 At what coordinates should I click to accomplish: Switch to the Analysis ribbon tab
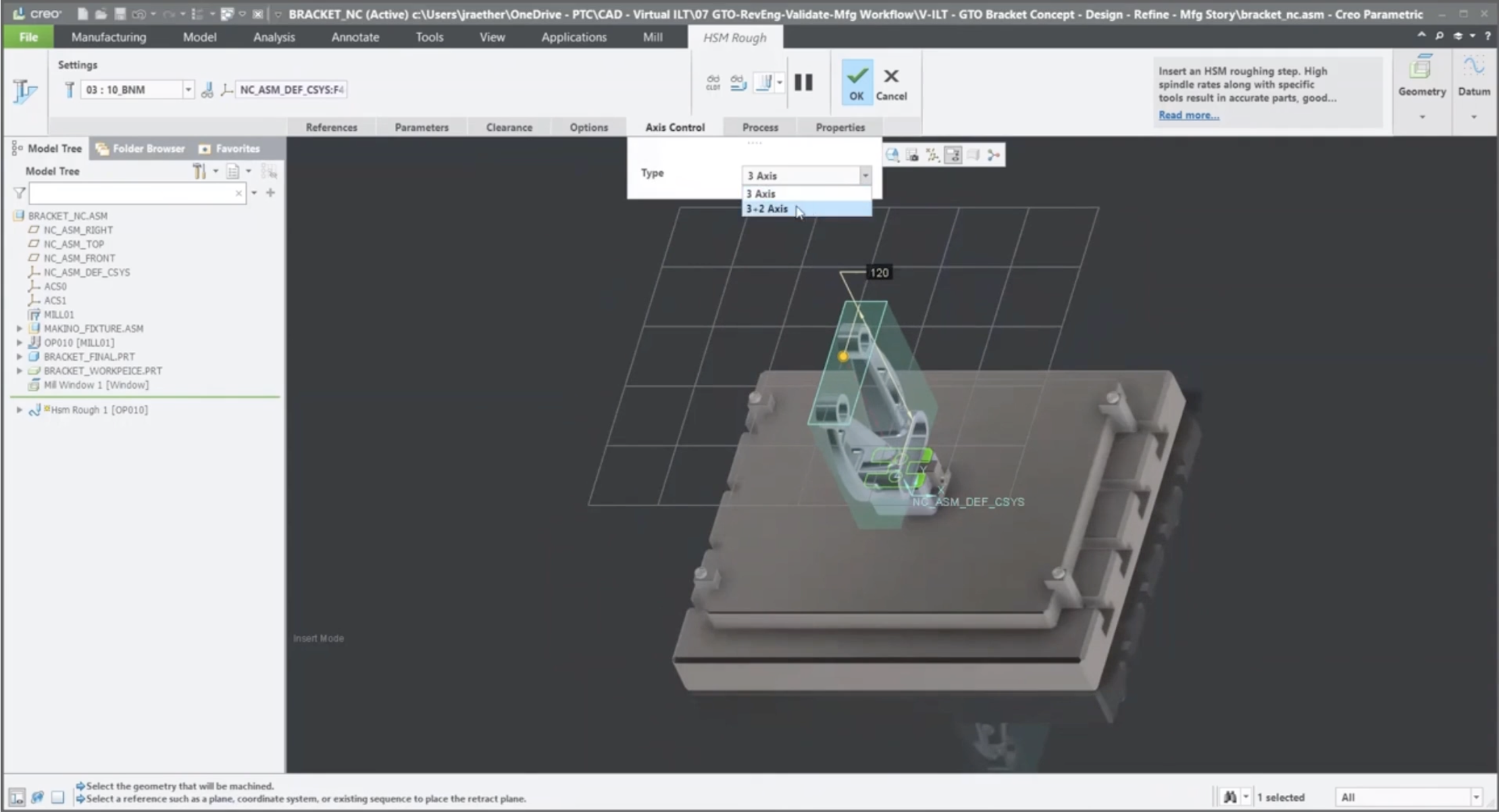[x=274, y=37]
